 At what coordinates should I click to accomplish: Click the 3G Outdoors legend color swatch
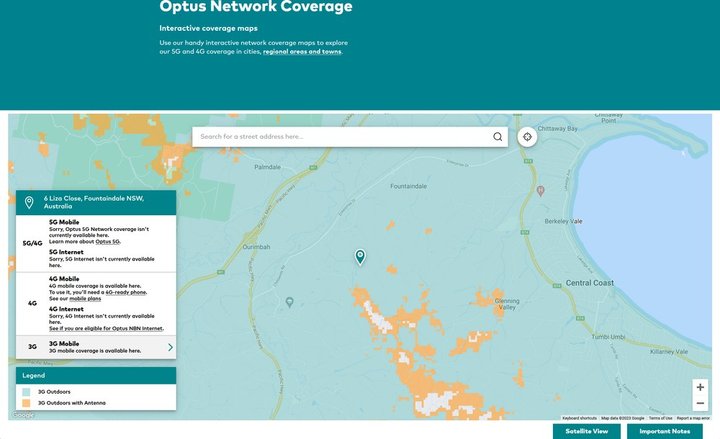click(27, 392)
